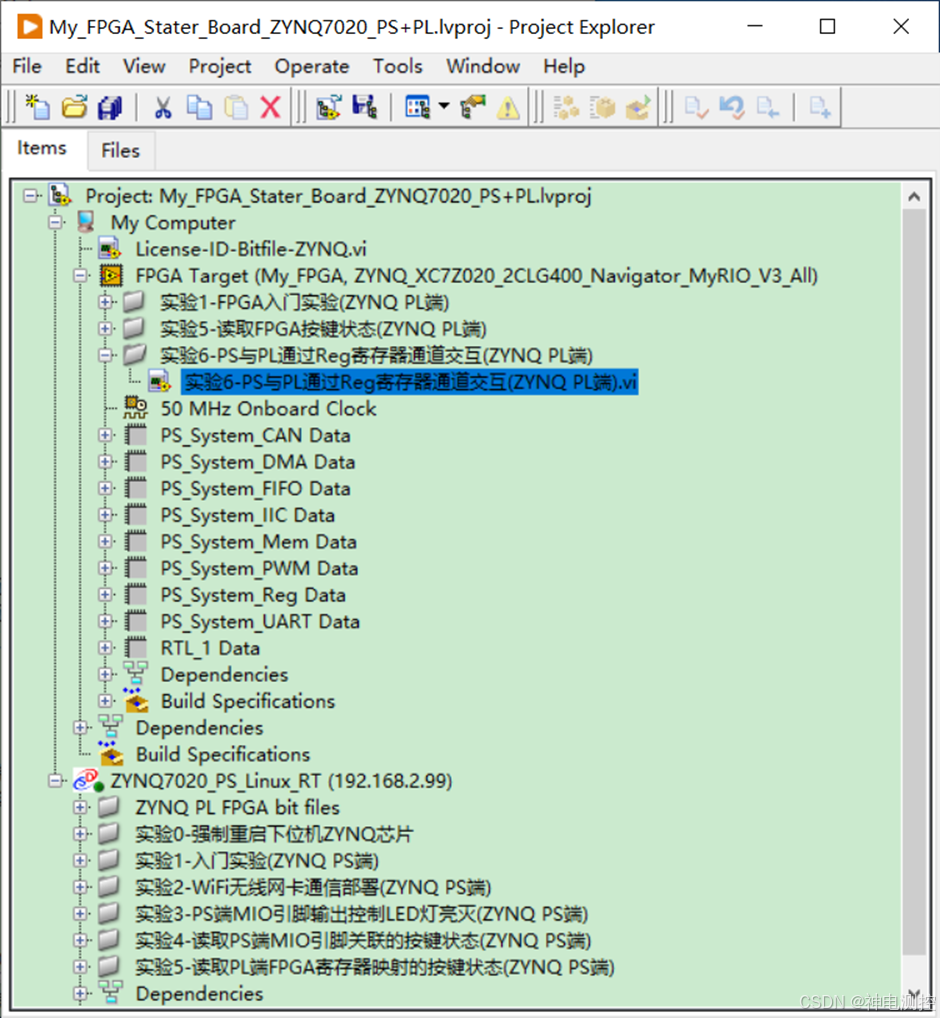Click the Save Project toolbar icon
The image size is (940, 1018).
click(364, 107)
